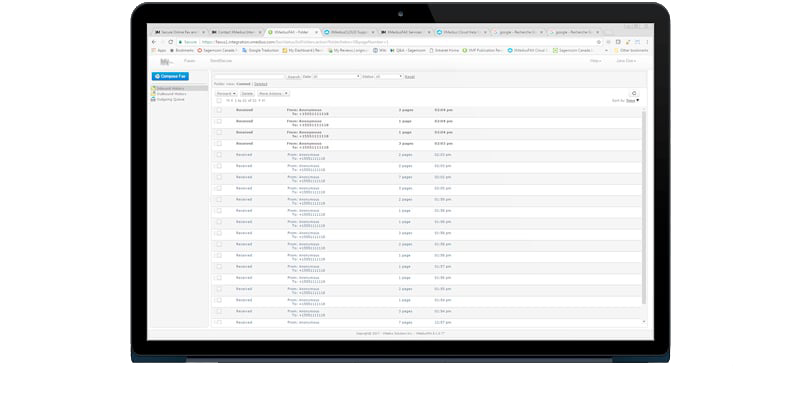The width and height of the screenshot is (800, 393).
Task: Open the Inbound History folder icon
Action: click(x=154, y=88)
